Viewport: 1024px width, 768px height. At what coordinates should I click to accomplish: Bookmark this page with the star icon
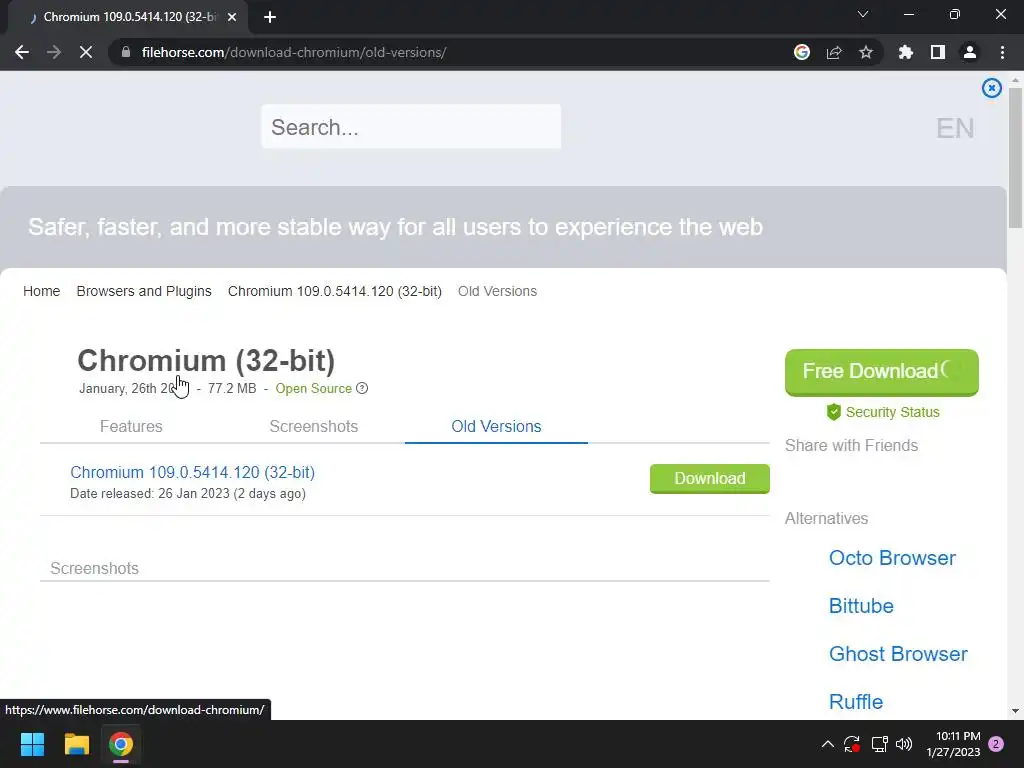(866, 52)
